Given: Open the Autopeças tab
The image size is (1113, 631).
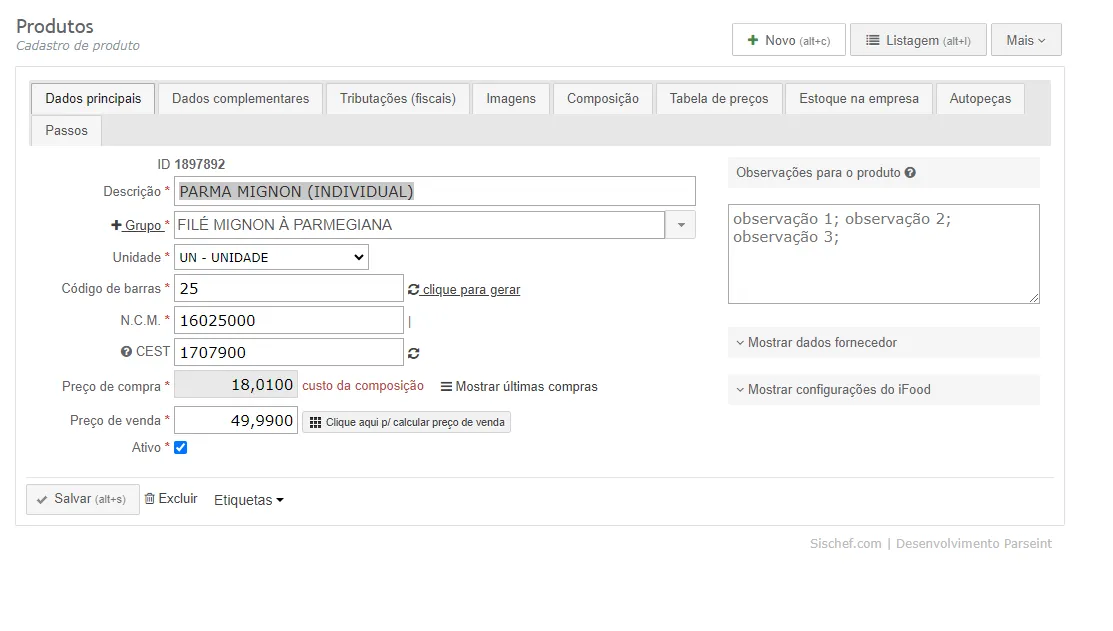Looking at the screenshot, I should point(980,99).
